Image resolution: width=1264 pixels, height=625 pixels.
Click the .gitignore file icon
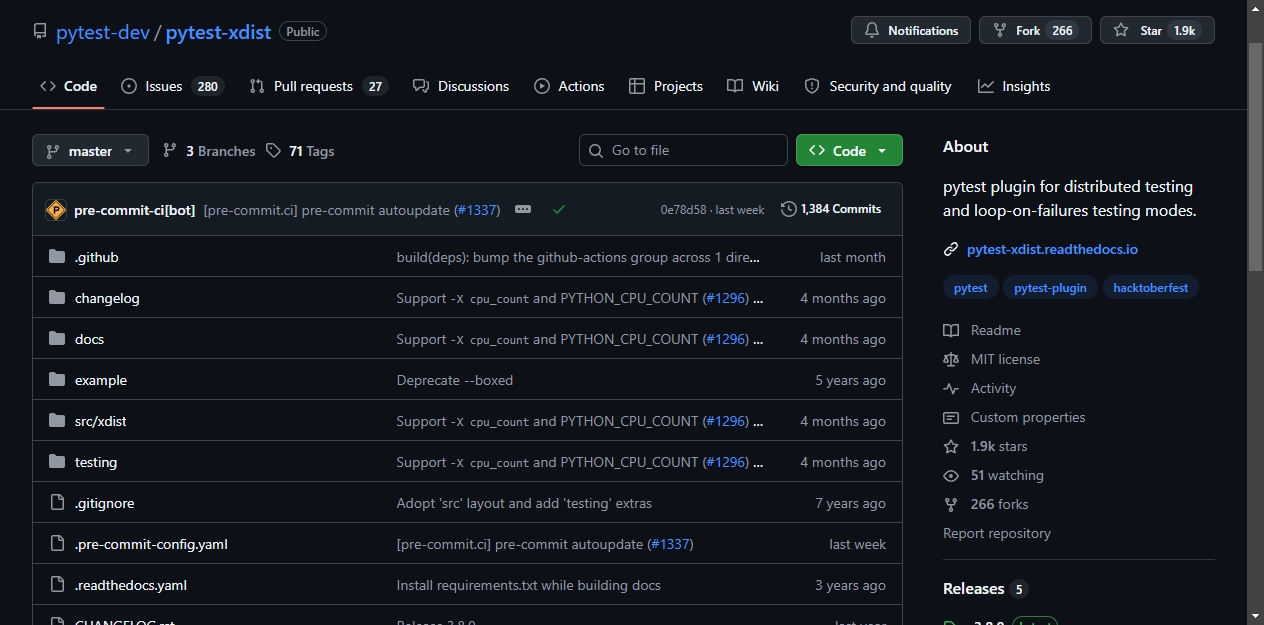point(56,503)
